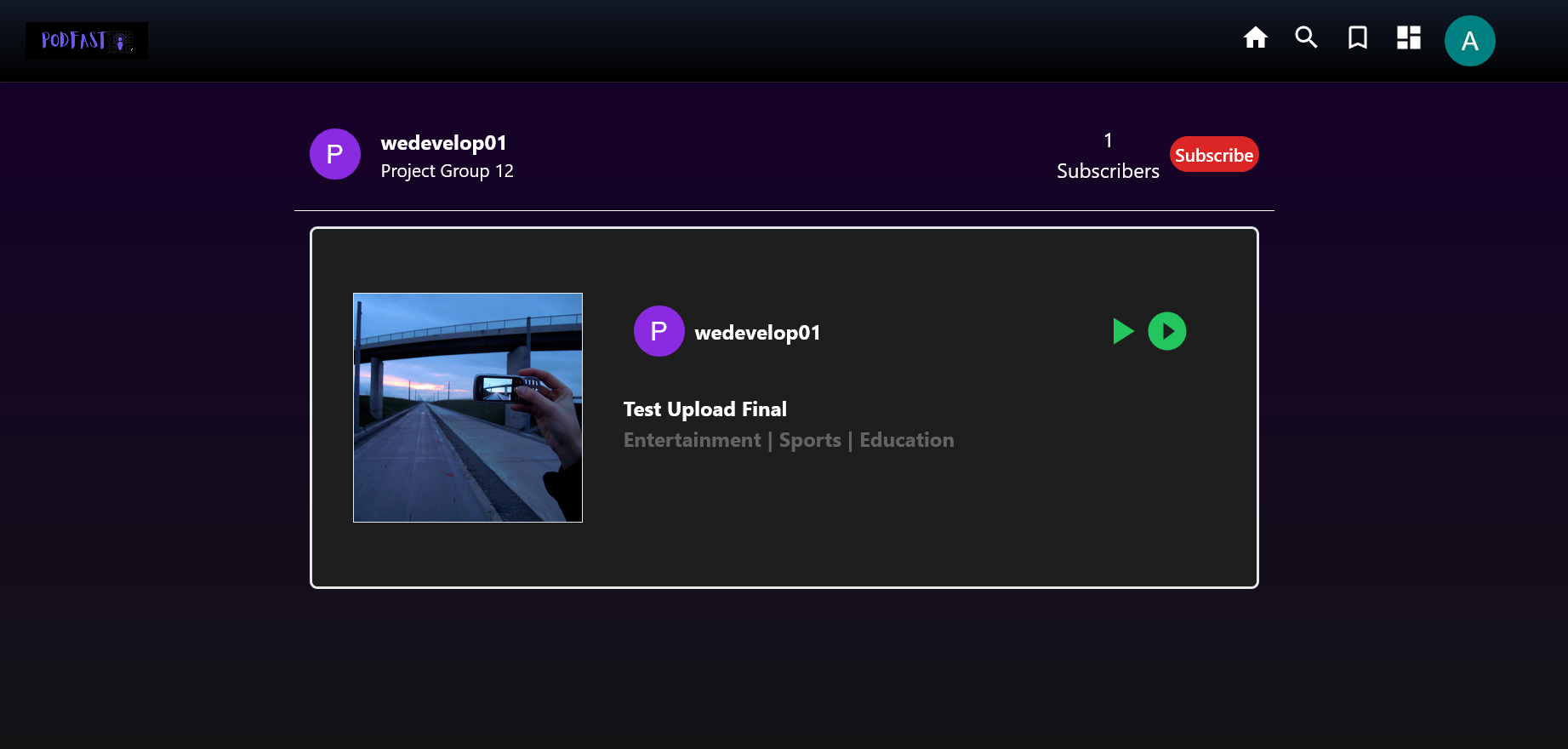Open the teal 'A' user avatar menu
1568x749 pixels.
click(1468, 41)
